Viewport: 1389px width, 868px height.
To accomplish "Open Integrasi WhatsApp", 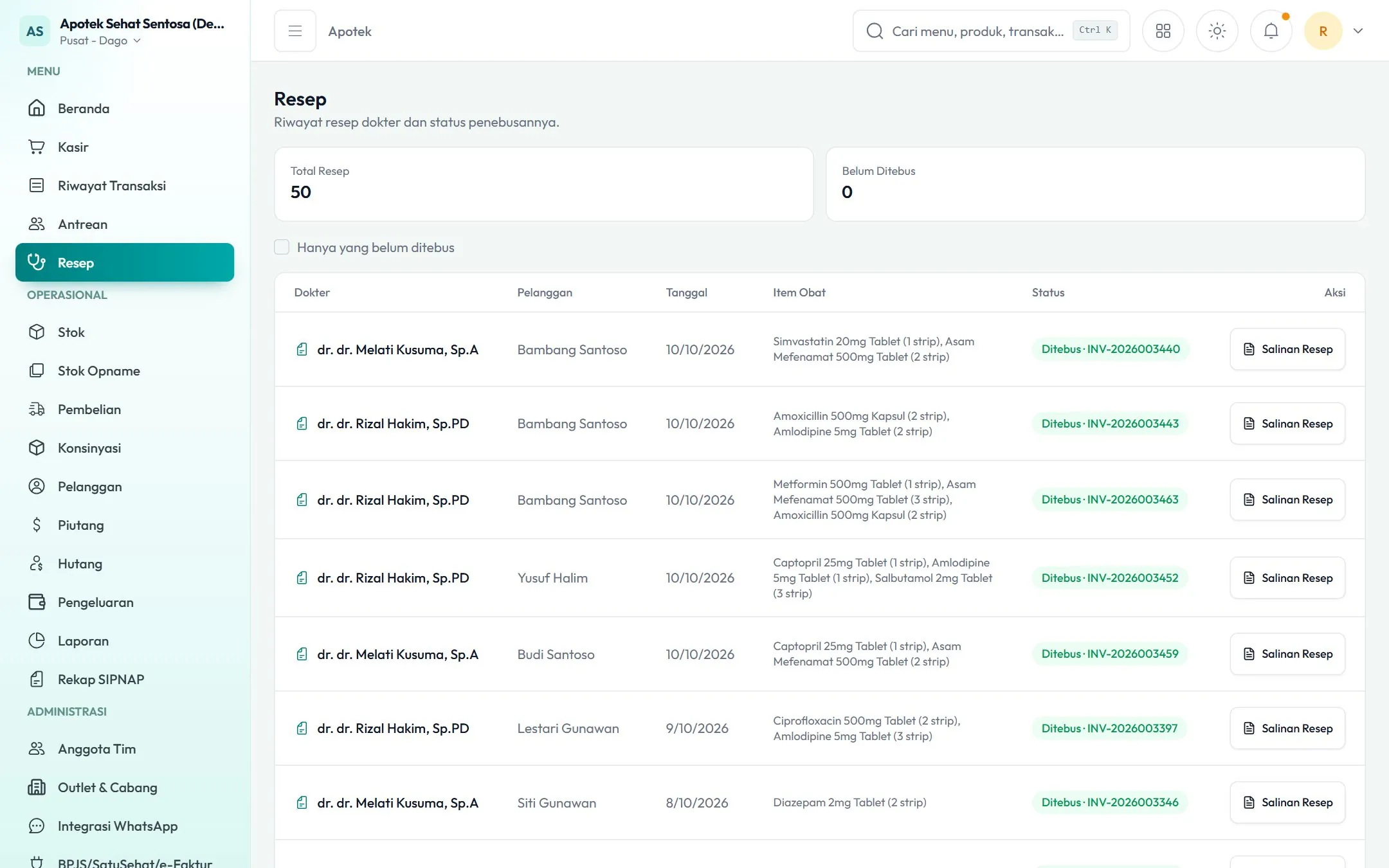I will click(125, 826).
